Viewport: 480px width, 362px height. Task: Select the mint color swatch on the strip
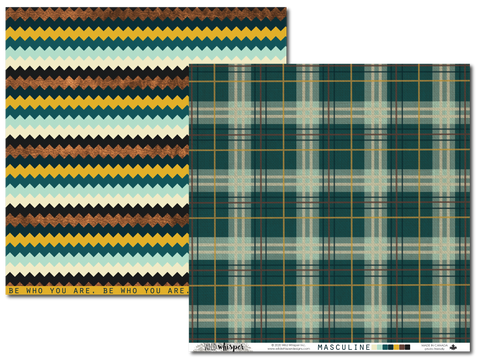click(x=379, y=347)
